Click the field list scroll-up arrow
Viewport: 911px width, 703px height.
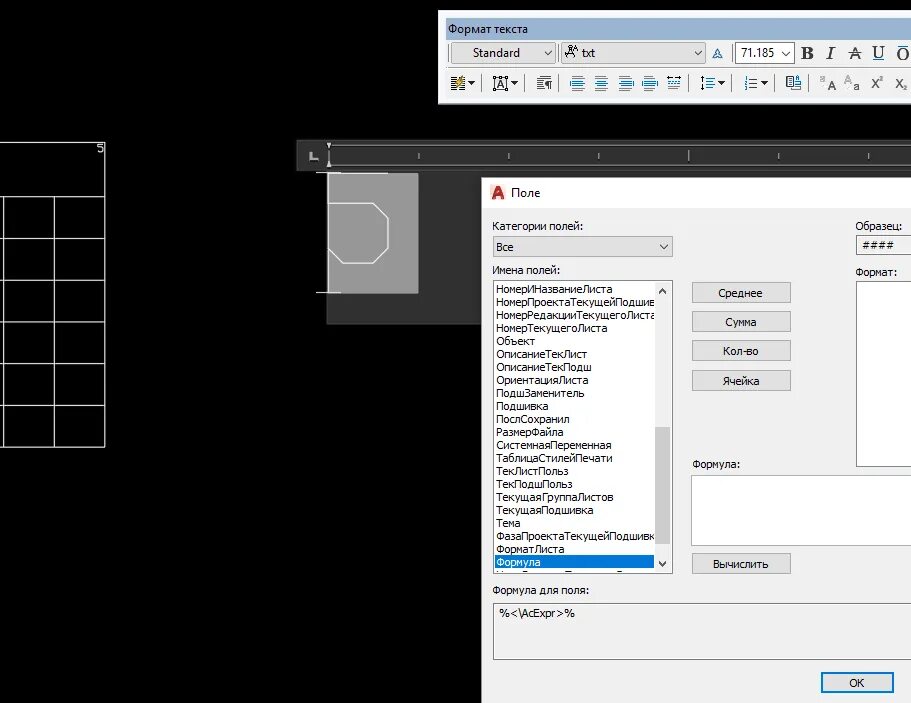coord(662,290)
